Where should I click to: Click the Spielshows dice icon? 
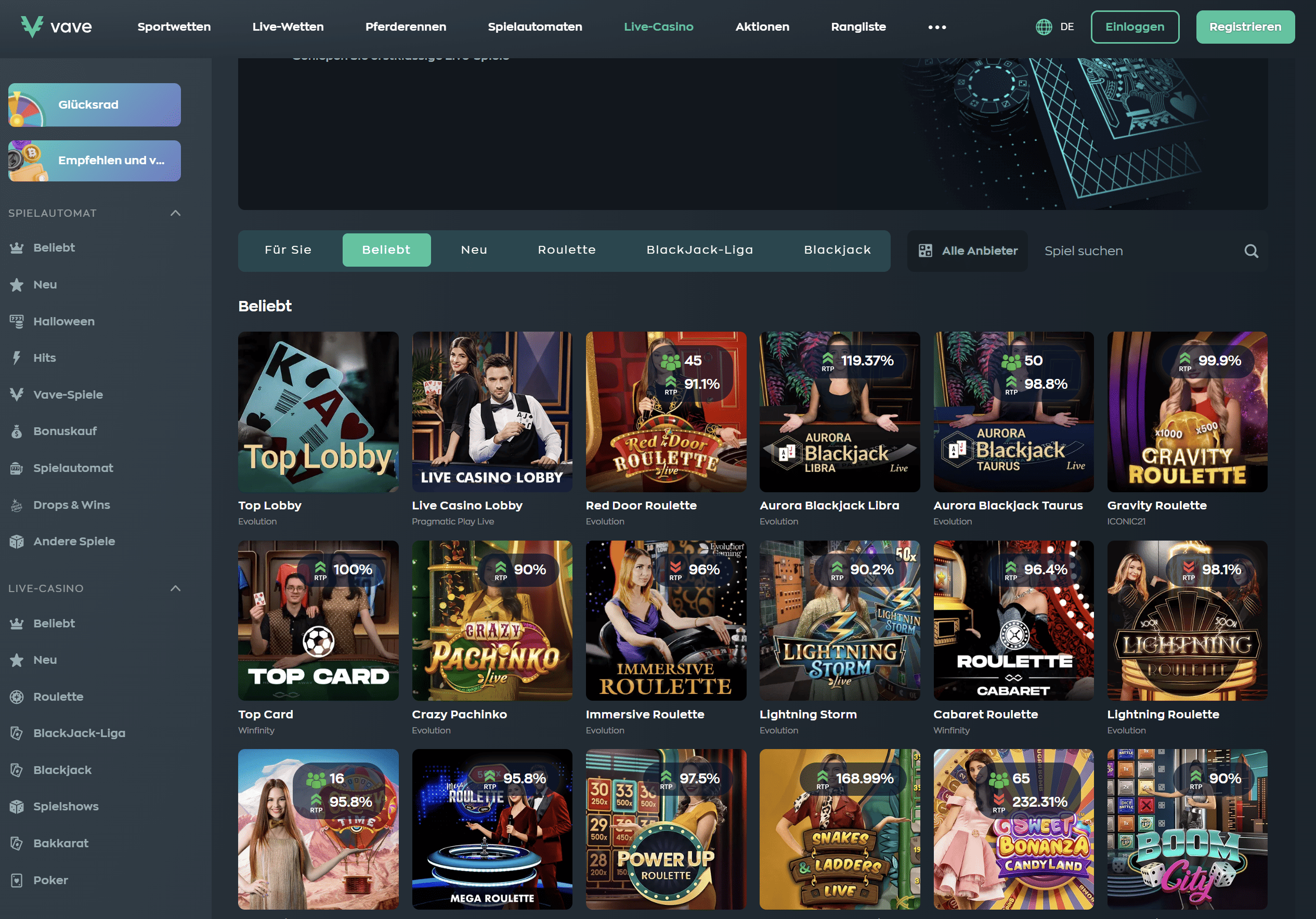tap(17, 807)
